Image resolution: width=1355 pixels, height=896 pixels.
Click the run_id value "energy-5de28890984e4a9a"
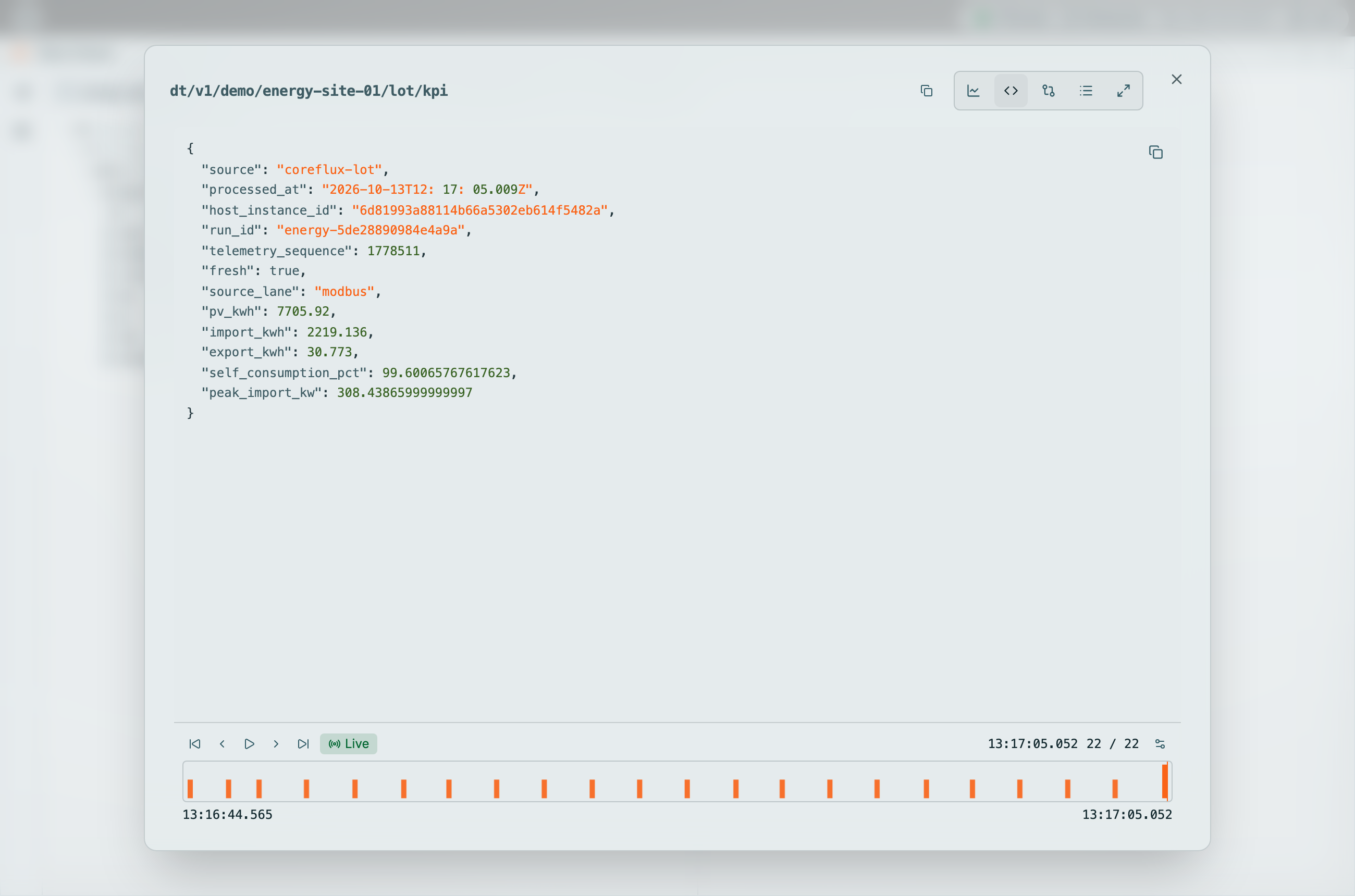pyautogui.click(x=371, y=230)
